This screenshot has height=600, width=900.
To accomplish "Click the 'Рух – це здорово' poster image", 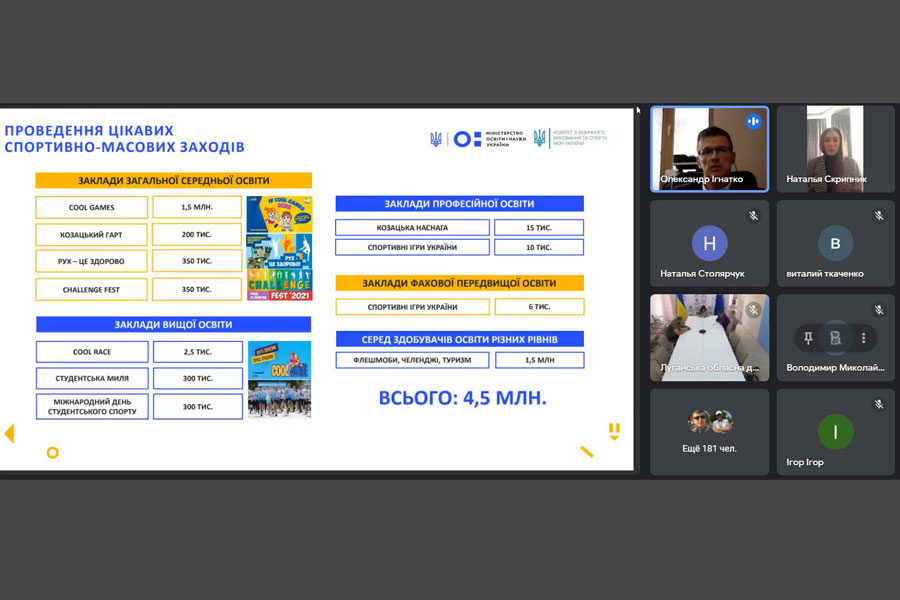I will pos(280,251).
